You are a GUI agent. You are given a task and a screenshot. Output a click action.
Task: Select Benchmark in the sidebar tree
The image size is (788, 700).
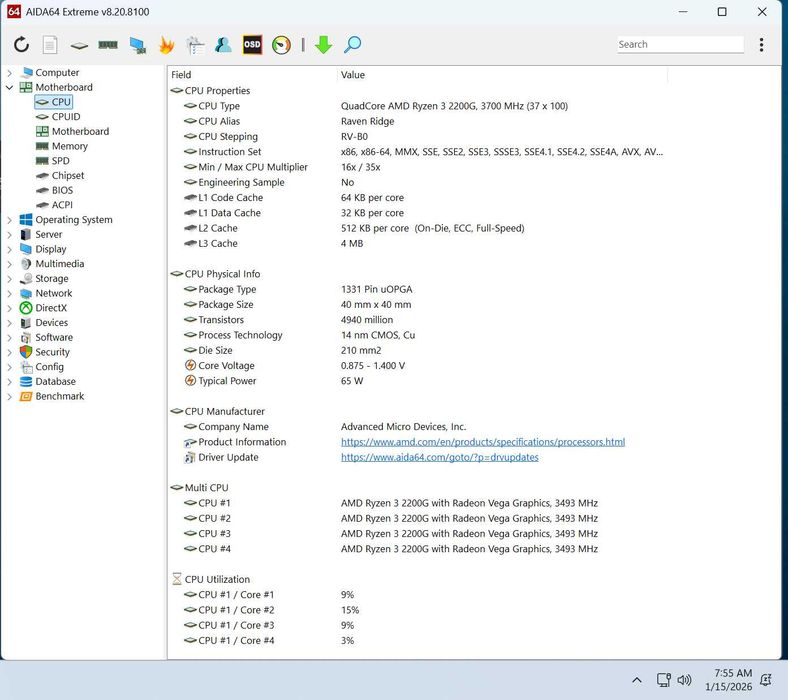point(52,396)
